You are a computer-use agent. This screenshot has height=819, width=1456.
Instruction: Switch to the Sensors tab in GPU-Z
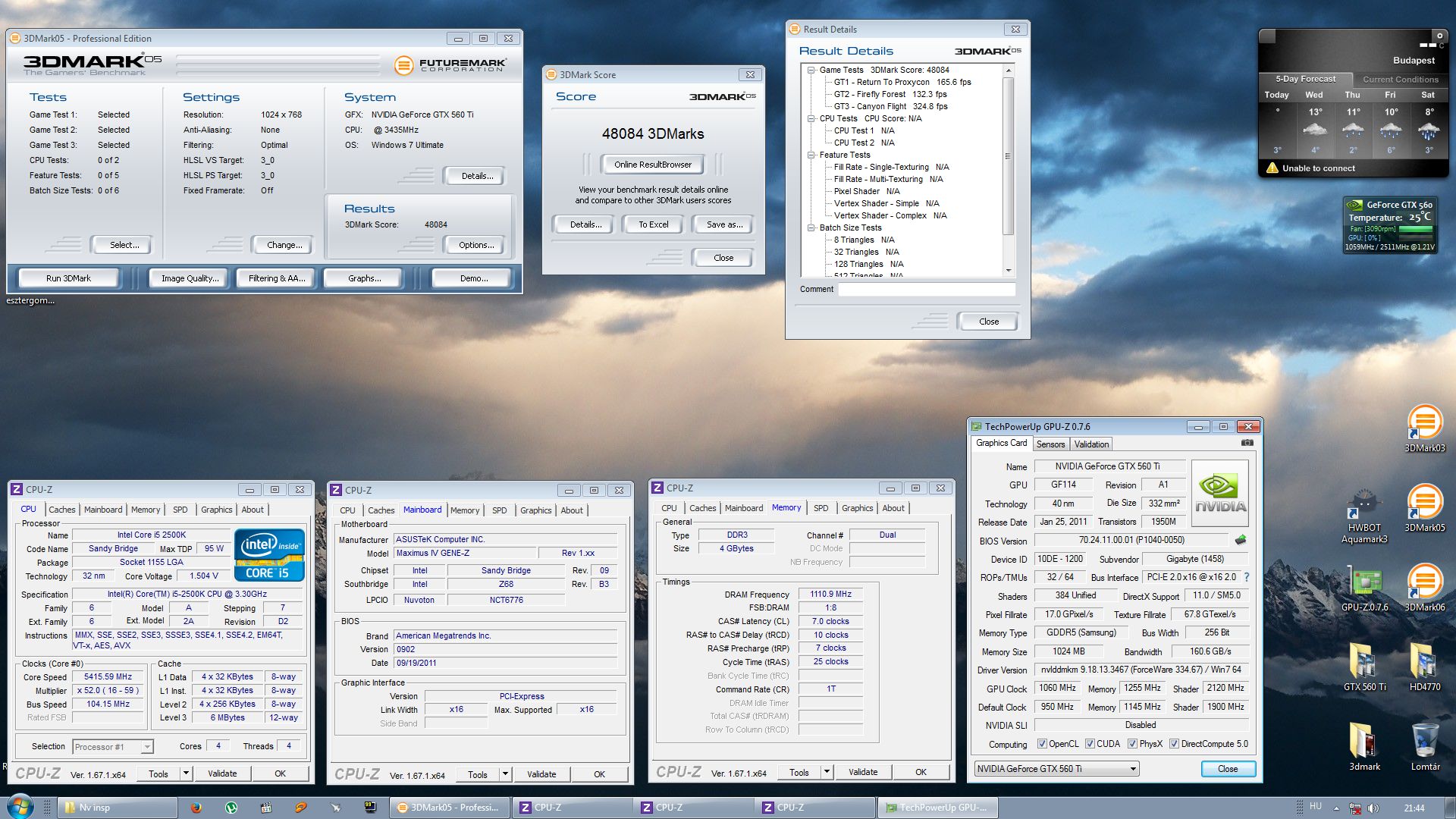1050,444
